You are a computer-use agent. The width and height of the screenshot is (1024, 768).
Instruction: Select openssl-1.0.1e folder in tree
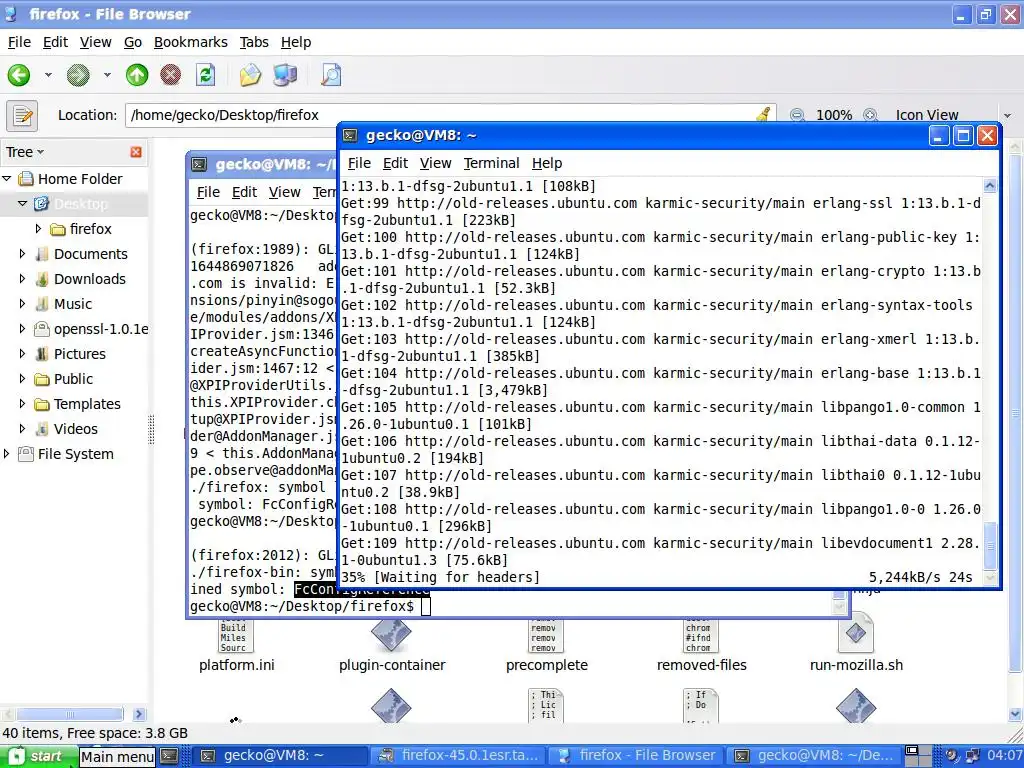pyautogui.click(x=101, y=329)
